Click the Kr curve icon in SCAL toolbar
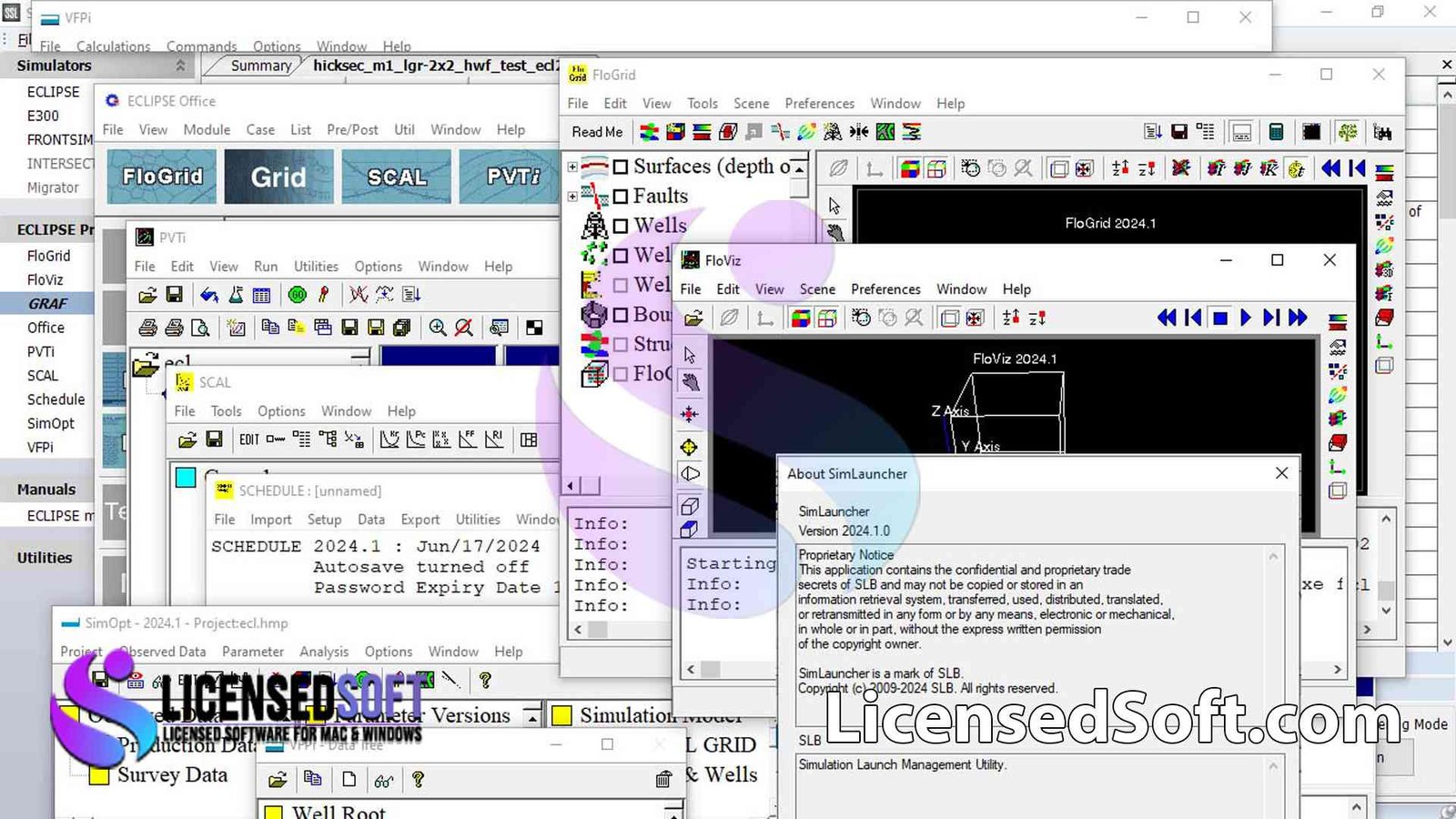The height and width of the screenshot is (819, 1456). (x=389, y=440)
